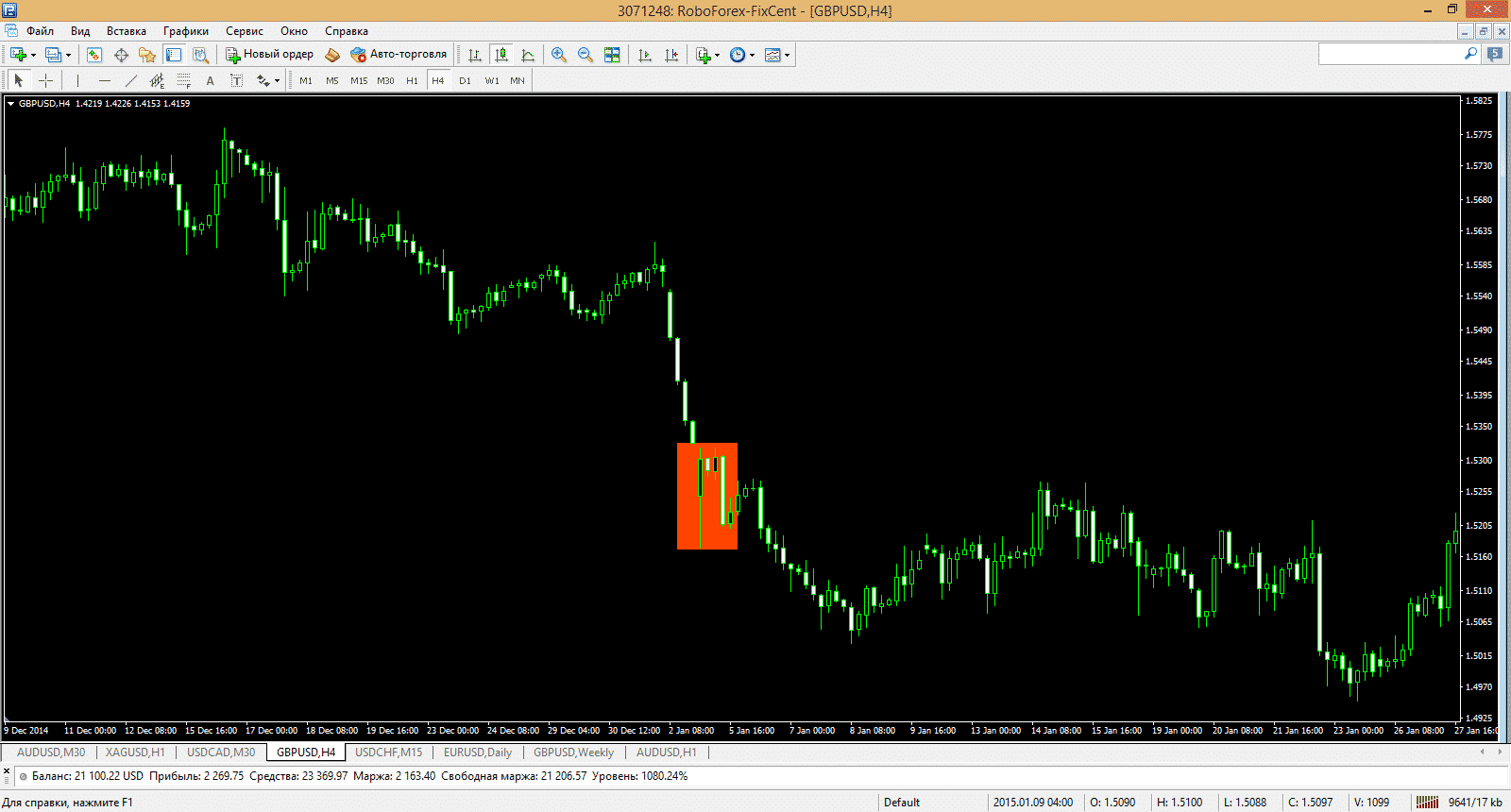The width and height of the screenshot is (1511, 812).
Task: Select the Crosshair tool
Action: 45,80
